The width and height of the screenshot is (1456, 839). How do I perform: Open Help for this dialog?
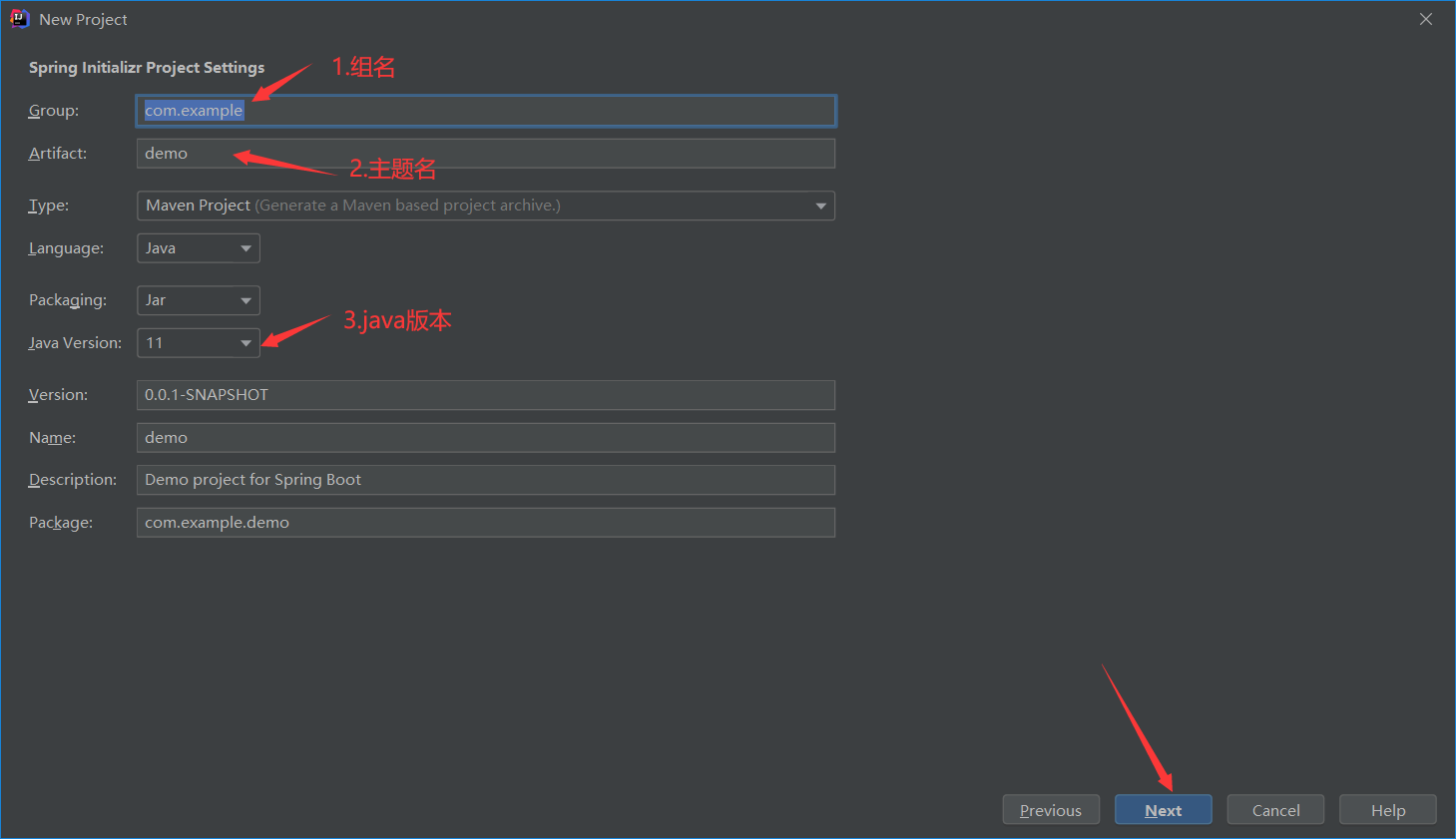click(1388, 810)
